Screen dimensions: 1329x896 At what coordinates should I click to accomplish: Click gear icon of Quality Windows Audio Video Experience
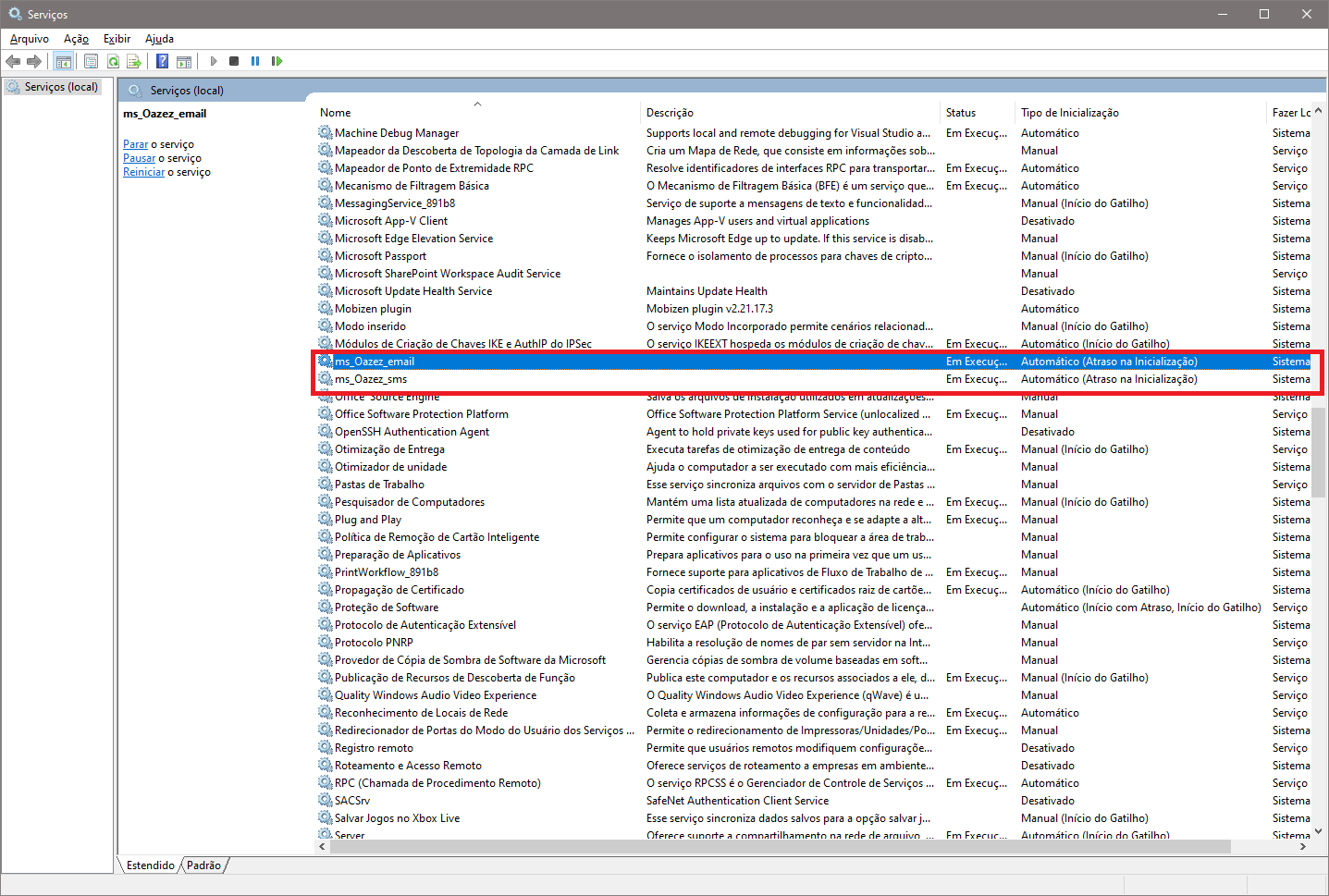tap(326, 695)
